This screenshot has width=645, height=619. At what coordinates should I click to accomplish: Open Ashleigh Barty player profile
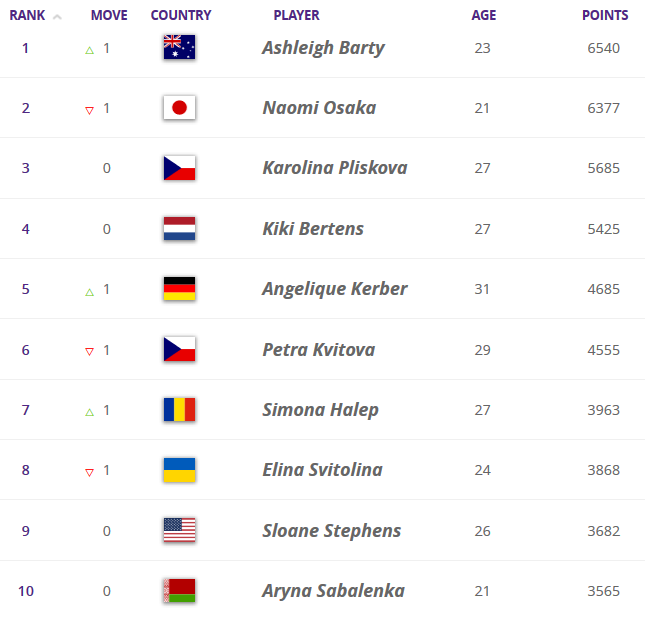tap(323, 48)
